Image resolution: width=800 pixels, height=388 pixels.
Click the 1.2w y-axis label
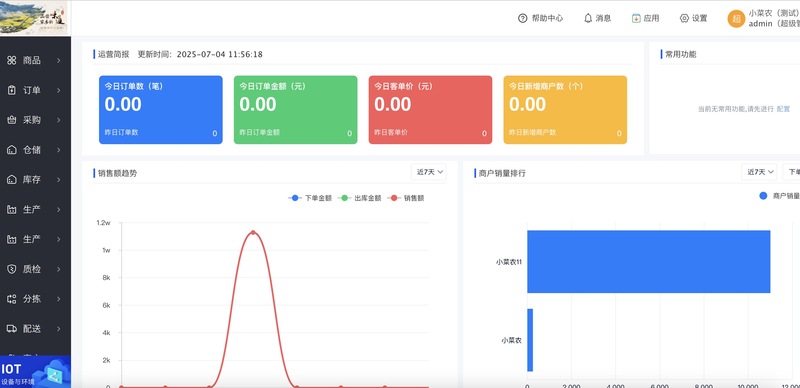(x=103, y=223)
